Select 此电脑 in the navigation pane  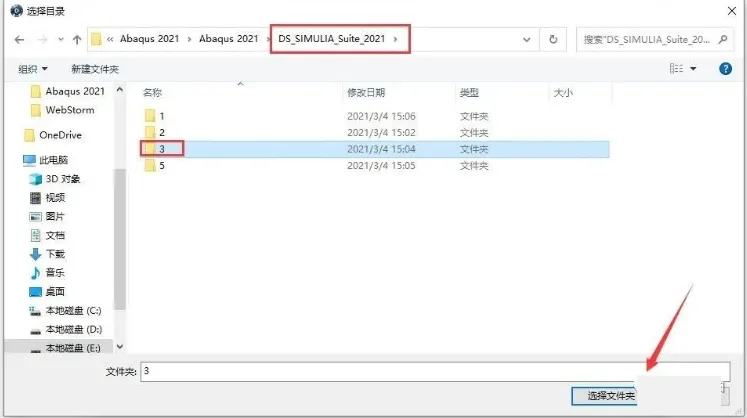click(x=46, y=160)
